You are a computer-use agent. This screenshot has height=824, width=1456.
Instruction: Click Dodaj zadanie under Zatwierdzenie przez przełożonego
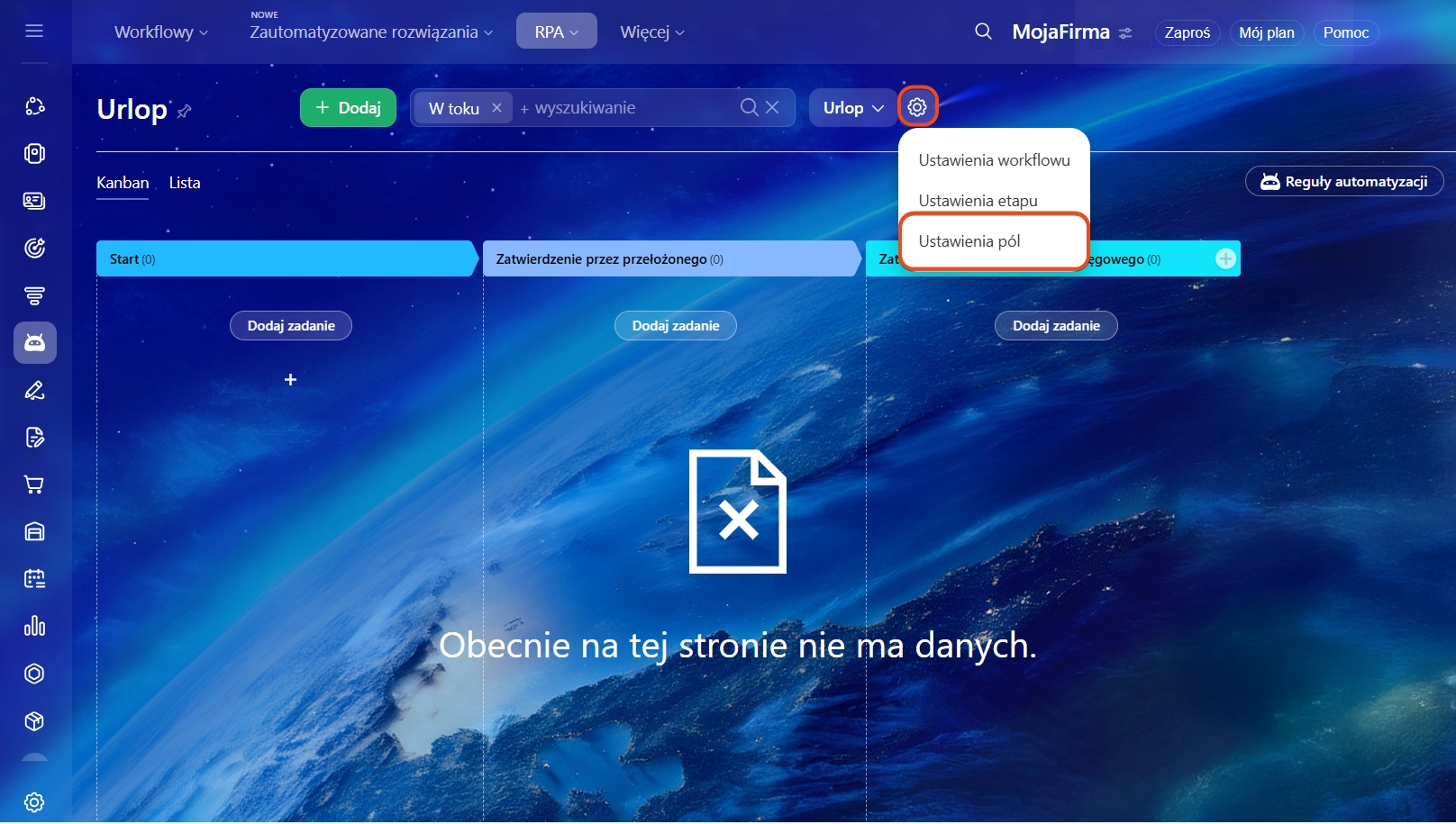click(x=676, y=326)
